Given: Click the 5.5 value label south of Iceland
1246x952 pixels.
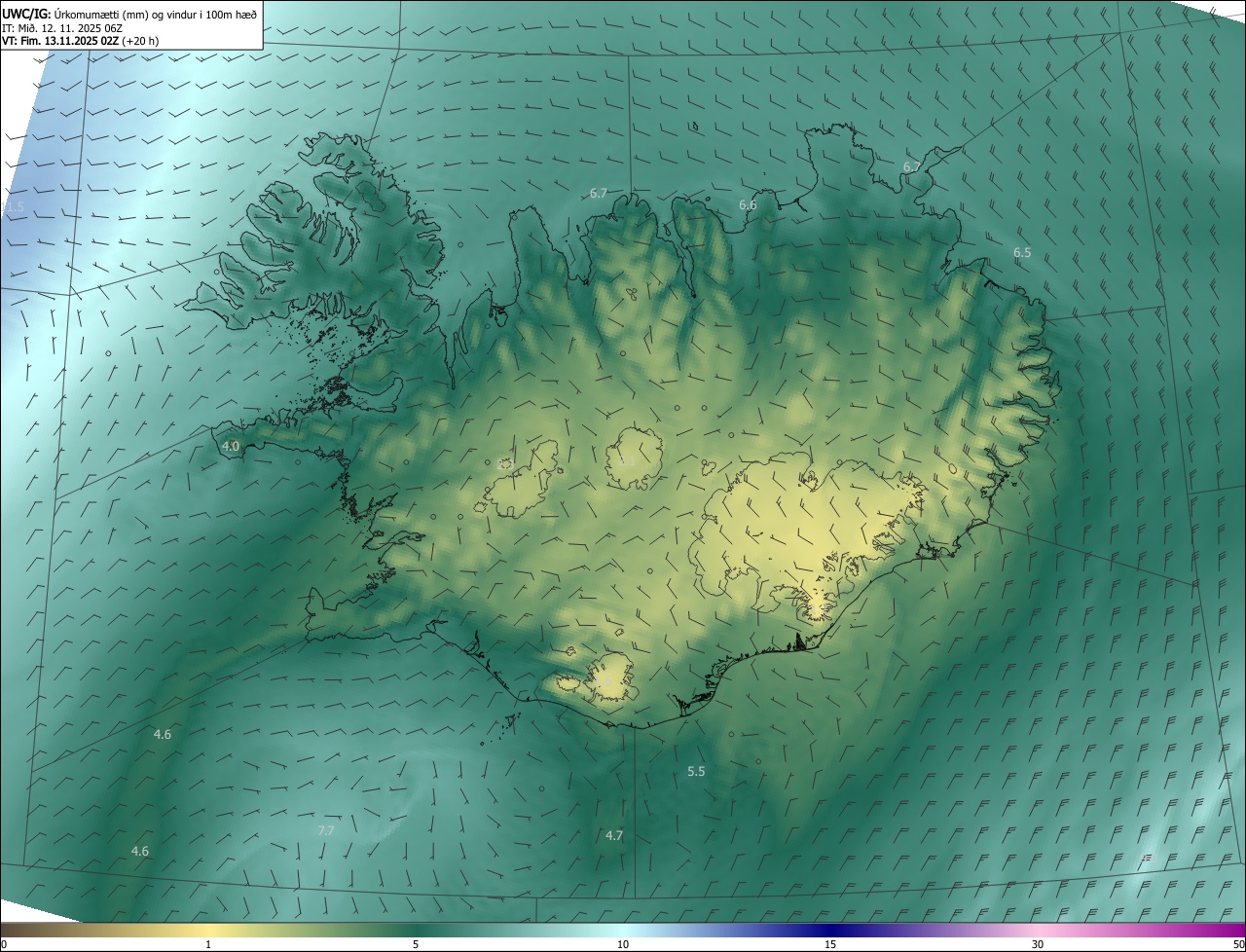Looking at the screenshot, I should click(x=696, y=772).
